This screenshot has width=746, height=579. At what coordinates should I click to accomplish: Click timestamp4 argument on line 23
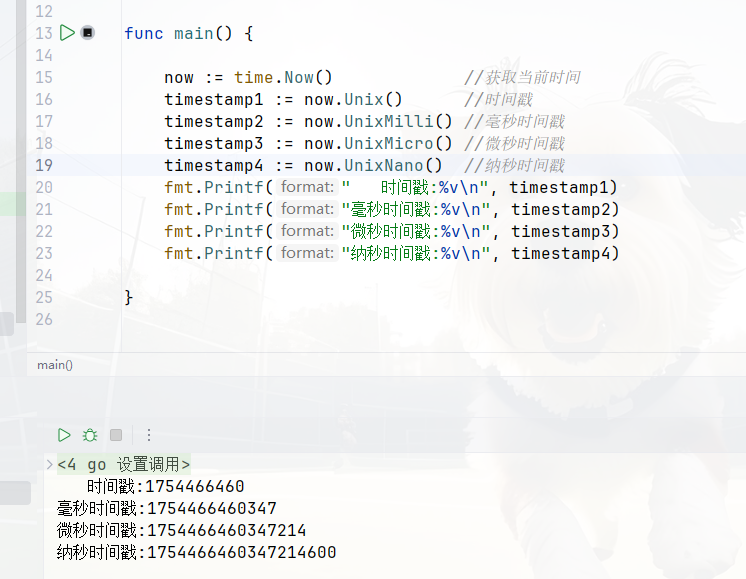[x=560, y=253]
